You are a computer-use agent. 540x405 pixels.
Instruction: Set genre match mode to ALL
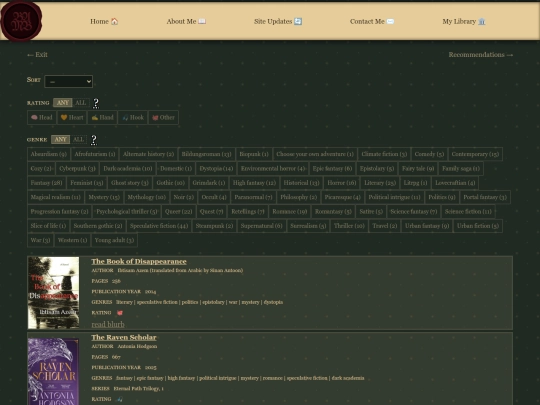pos(79,139)
